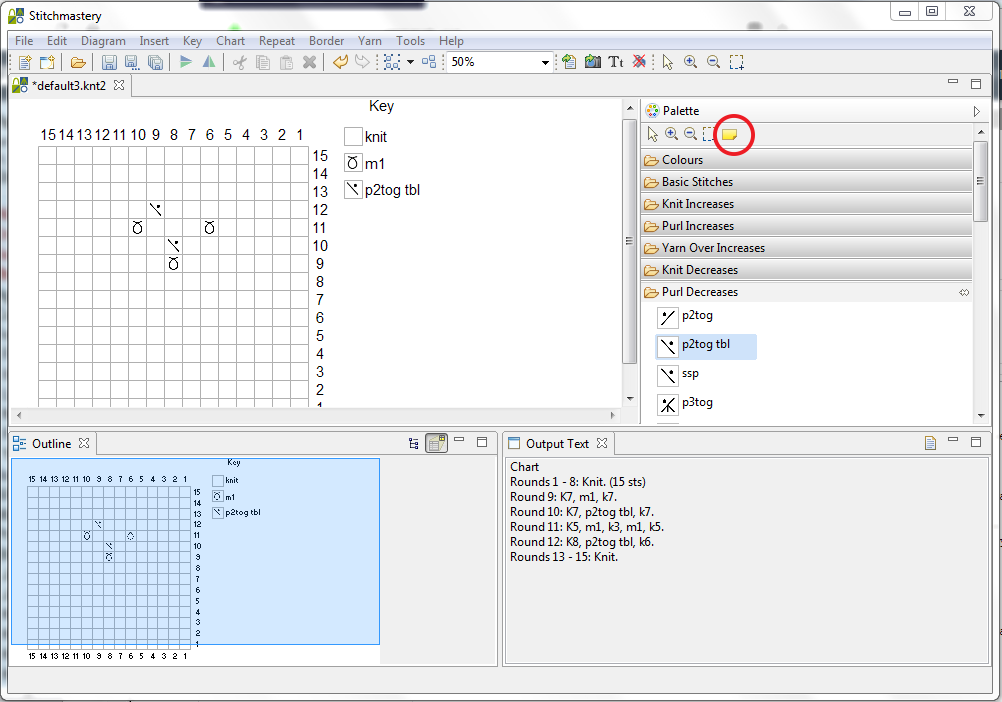
Task: Pick the ssp stitch from palette
Action: tap(668, 375)
